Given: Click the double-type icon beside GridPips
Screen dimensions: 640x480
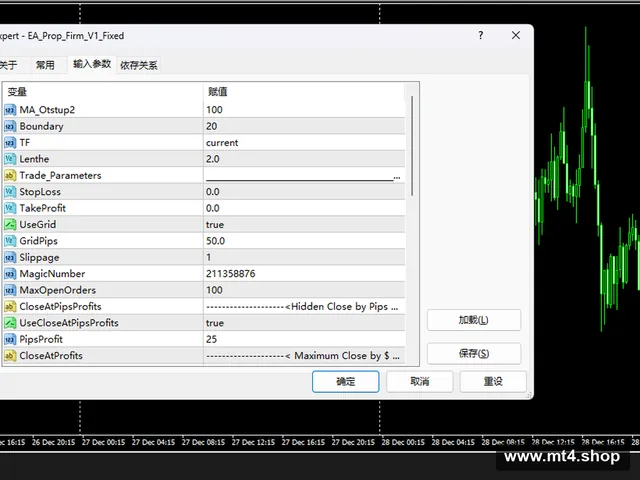Looking at the screenshot, I should pos(10,241).
